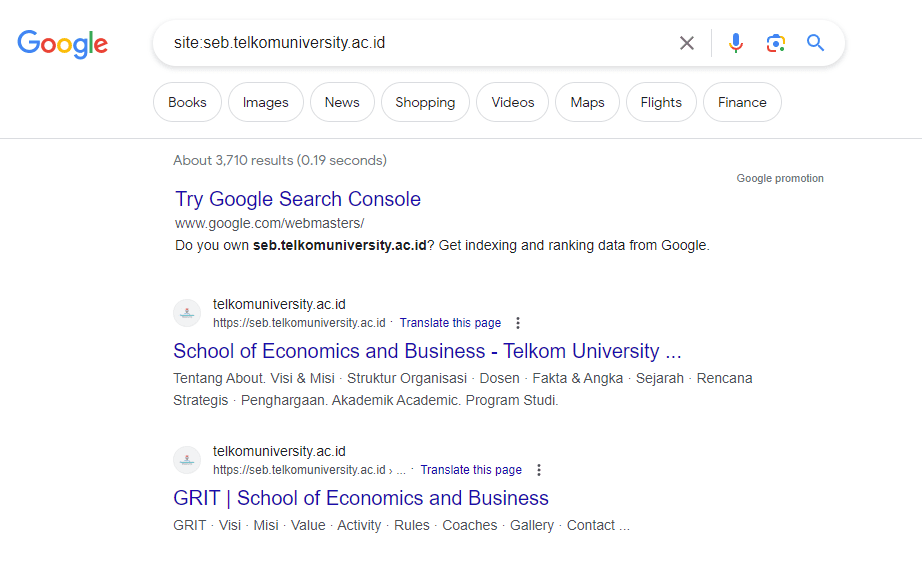The height and width of the screenshot is (563, 922).
Task: Open three-dot menu for GRIT result
Action: pyautogui.click(x=539, y=470)
